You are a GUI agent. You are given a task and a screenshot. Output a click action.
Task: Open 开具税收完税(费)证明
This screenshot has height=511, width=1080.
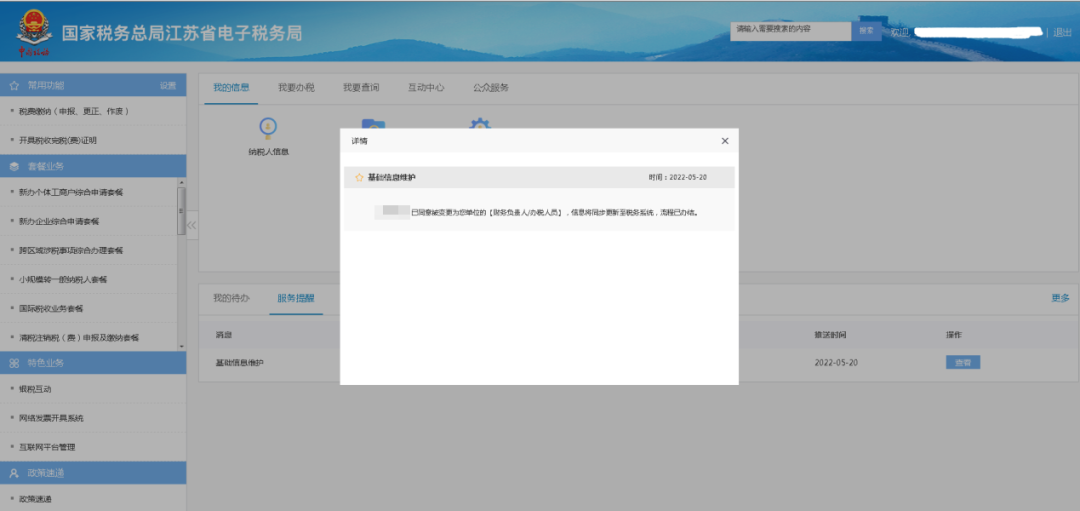[58, 140]
